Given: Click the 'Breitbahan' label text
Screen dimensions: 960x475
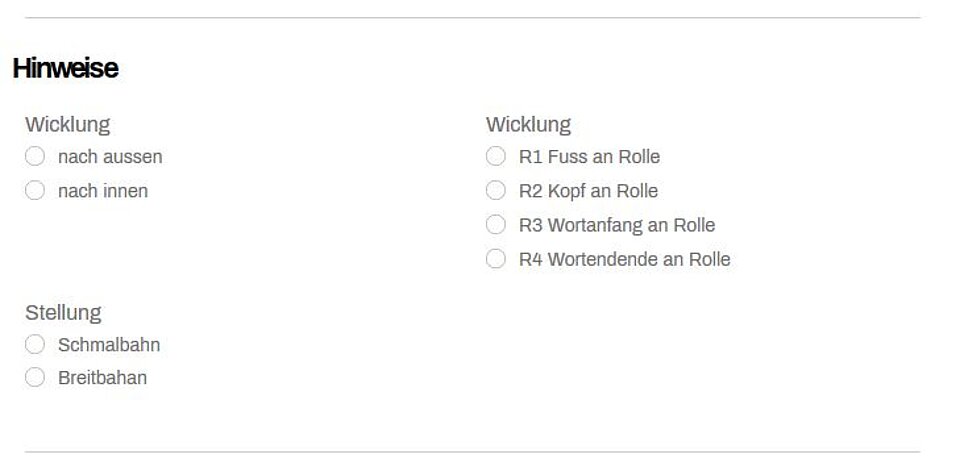Looking at the screenshot, I should coord(102,378).
